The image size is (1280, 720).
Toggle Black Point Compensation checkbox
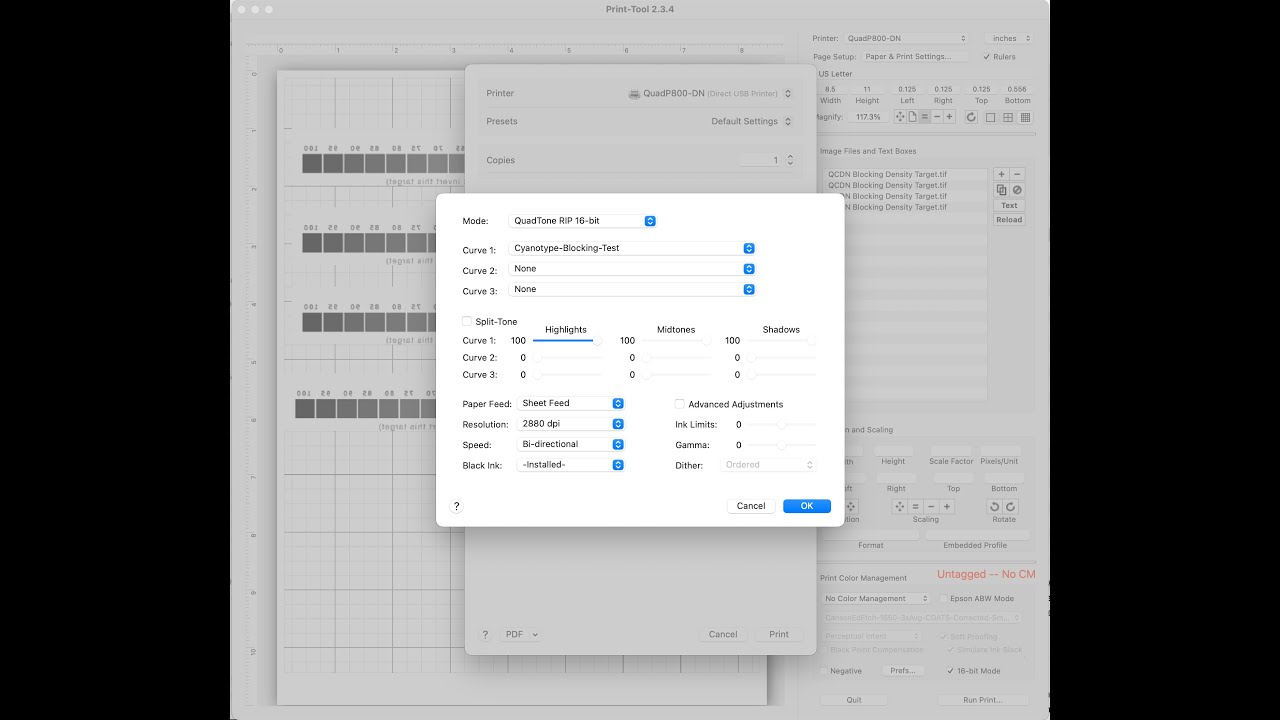(x=824, y=650)
